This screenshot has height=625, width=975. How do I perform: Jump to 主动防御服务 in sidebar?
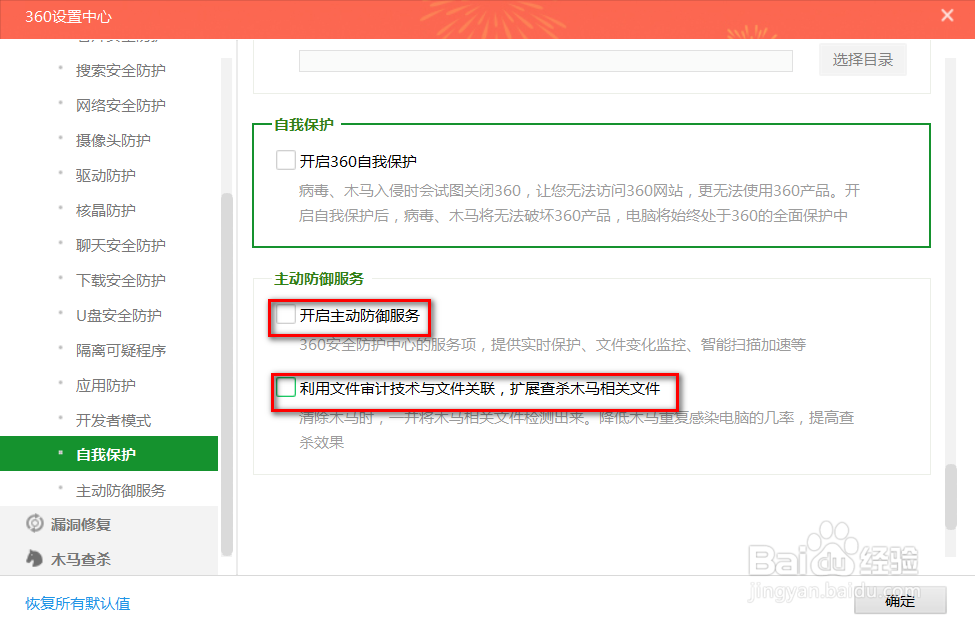tap(121, 491)
